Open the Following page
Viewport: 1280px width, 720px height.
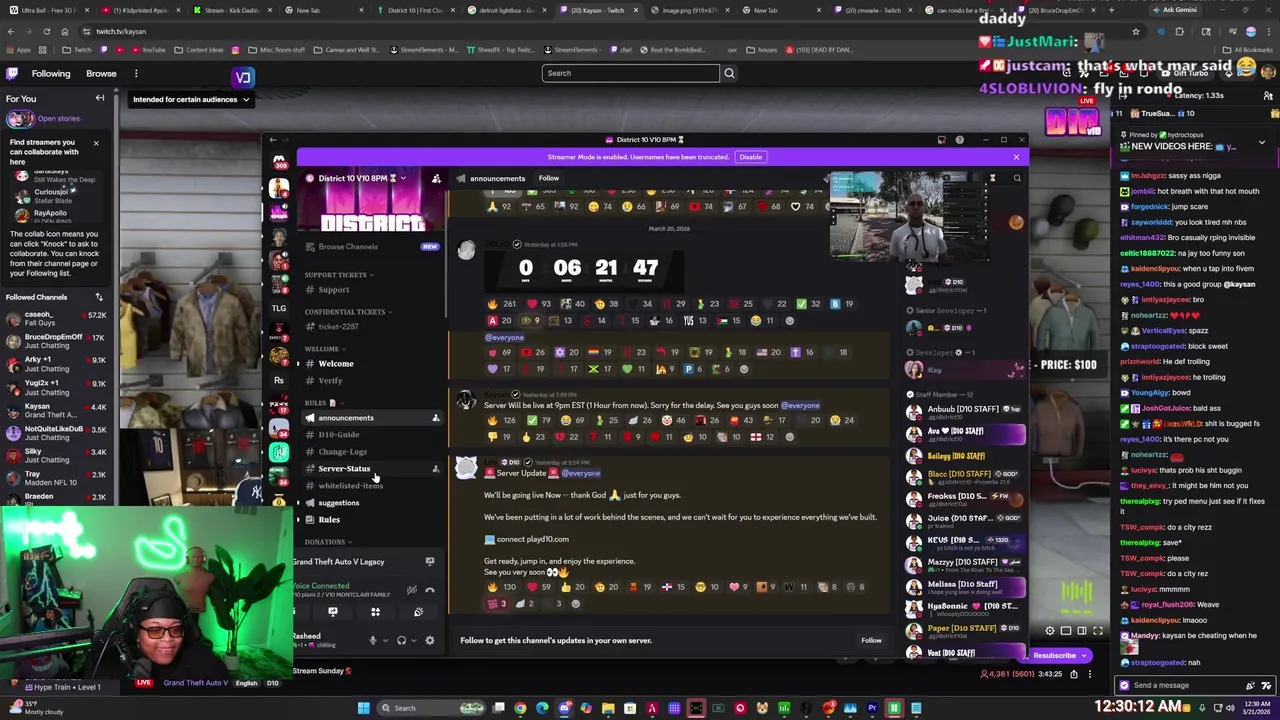coord(51,73)
